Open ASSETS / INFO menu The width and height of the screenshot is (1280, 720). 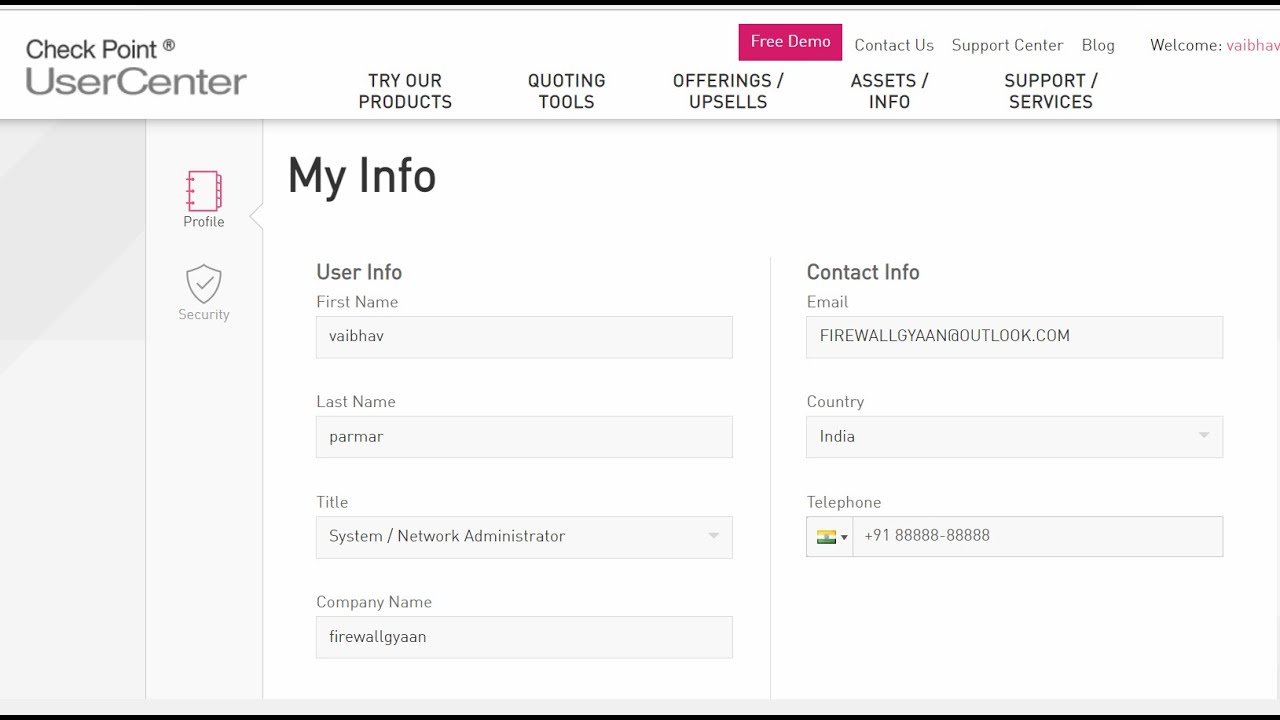pos(889,91)
